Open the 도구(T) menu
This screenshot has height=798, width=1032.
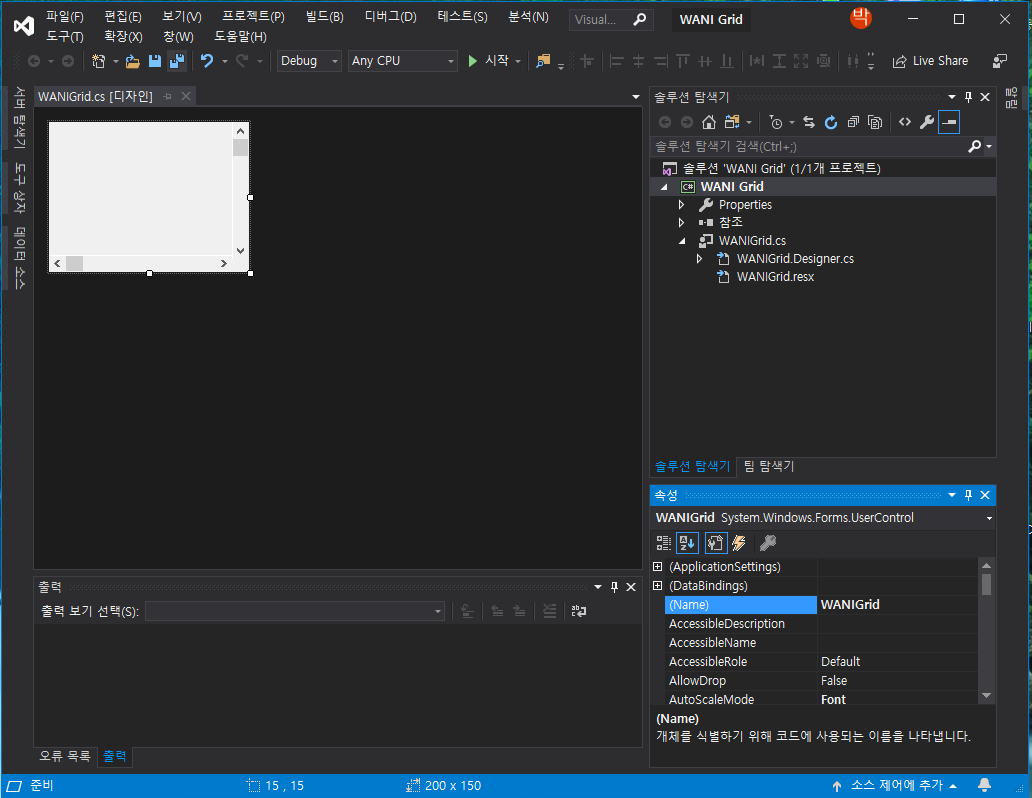click(x=64, y=37)
